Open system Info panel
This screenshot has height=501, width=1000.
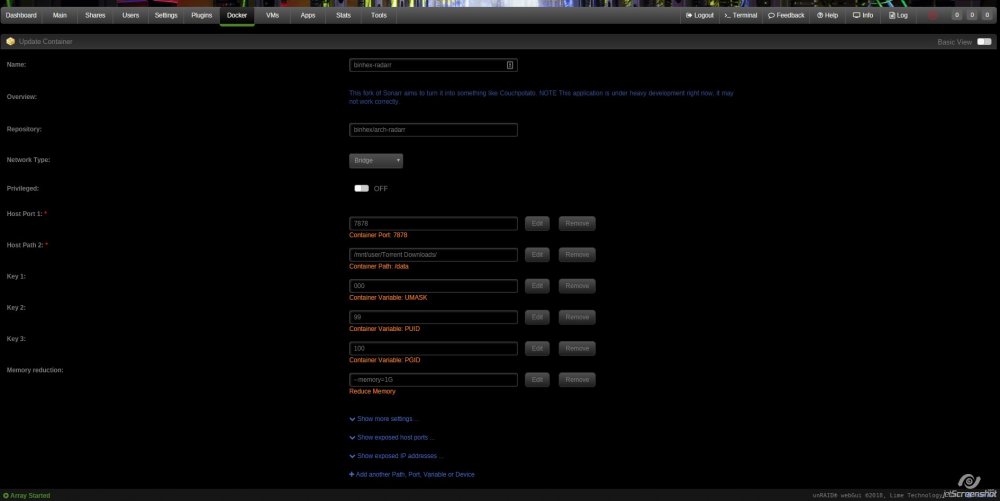[863, 15]
